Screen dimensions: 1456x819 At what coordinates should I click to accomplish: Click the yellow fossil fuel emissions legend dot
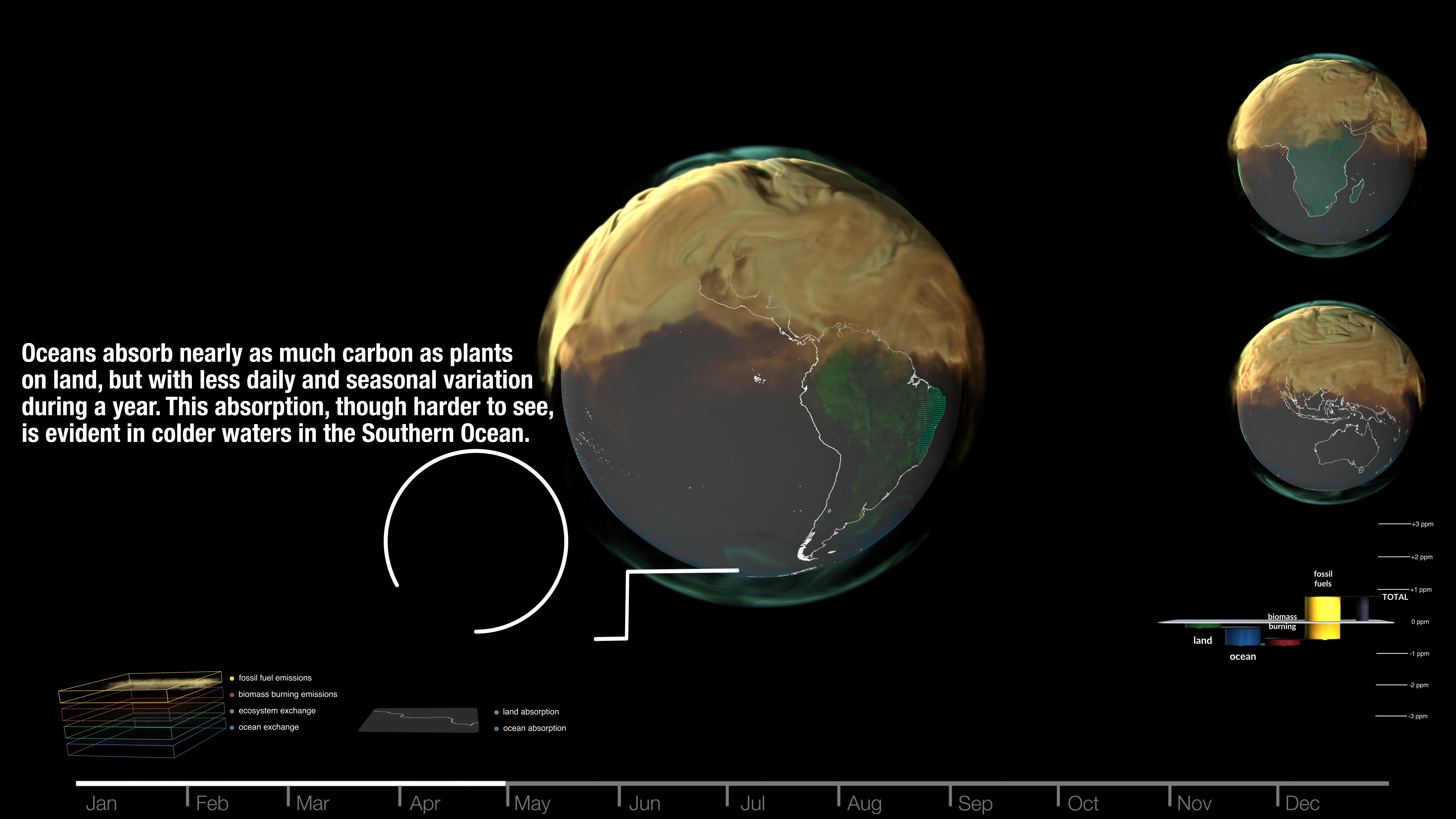click(x=232, y=678)
